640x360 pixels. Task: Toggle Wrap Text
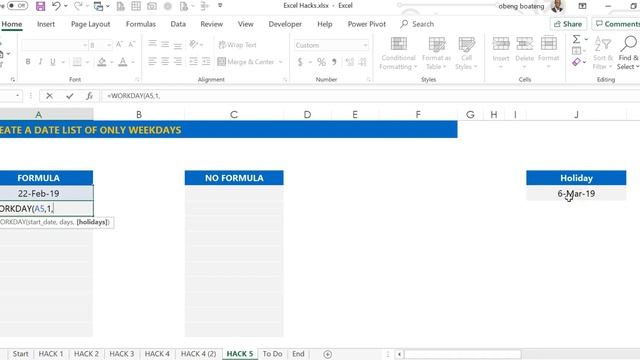(237, 45)
